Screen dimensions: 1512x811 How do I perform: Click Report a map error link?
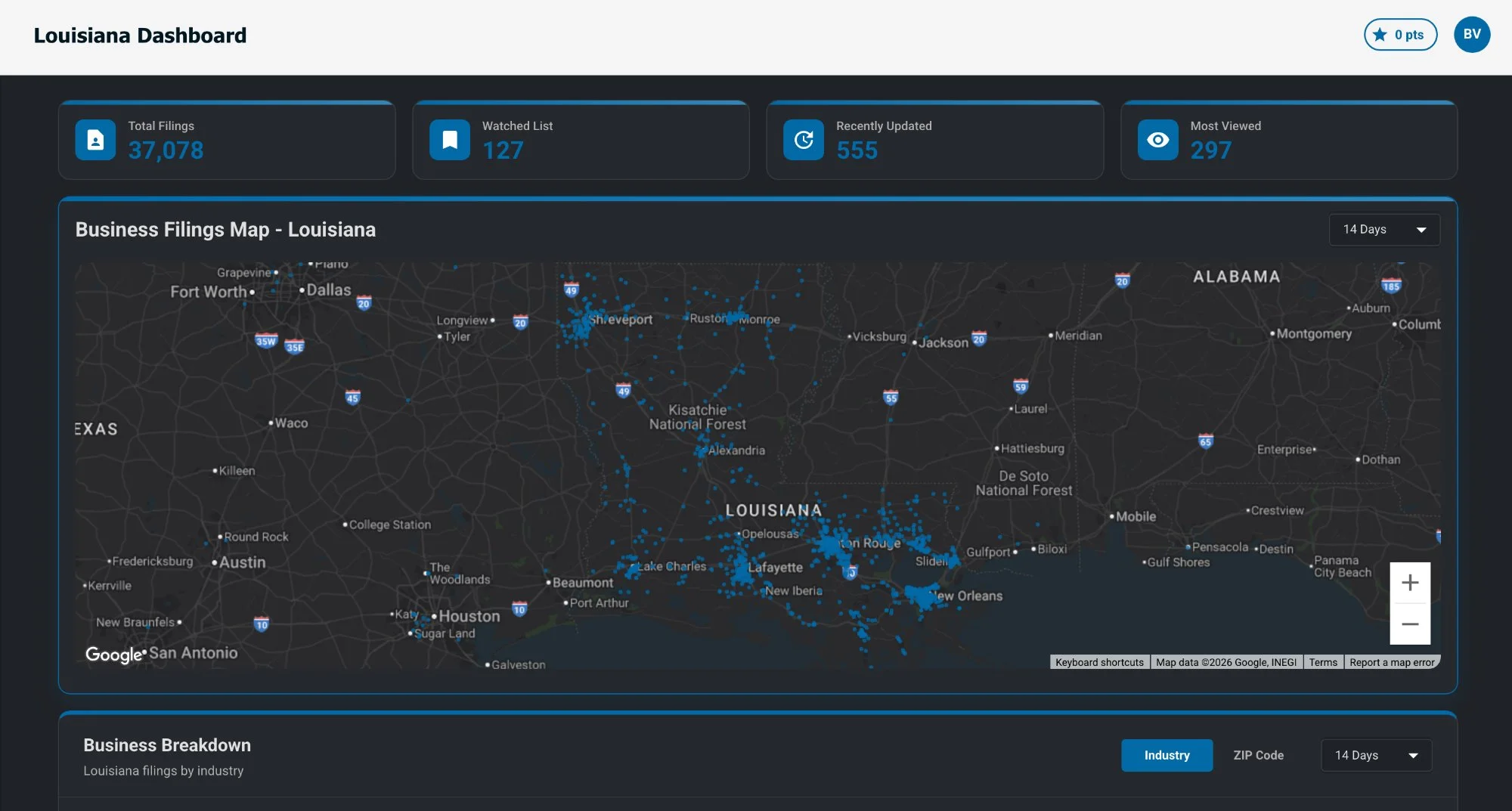tap(1392, 663)
